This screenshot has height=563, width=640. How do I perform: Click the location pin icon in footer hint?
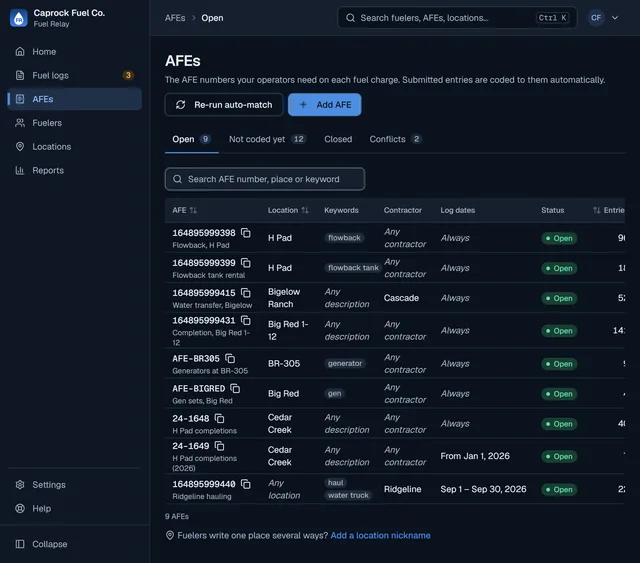(170, 535)
